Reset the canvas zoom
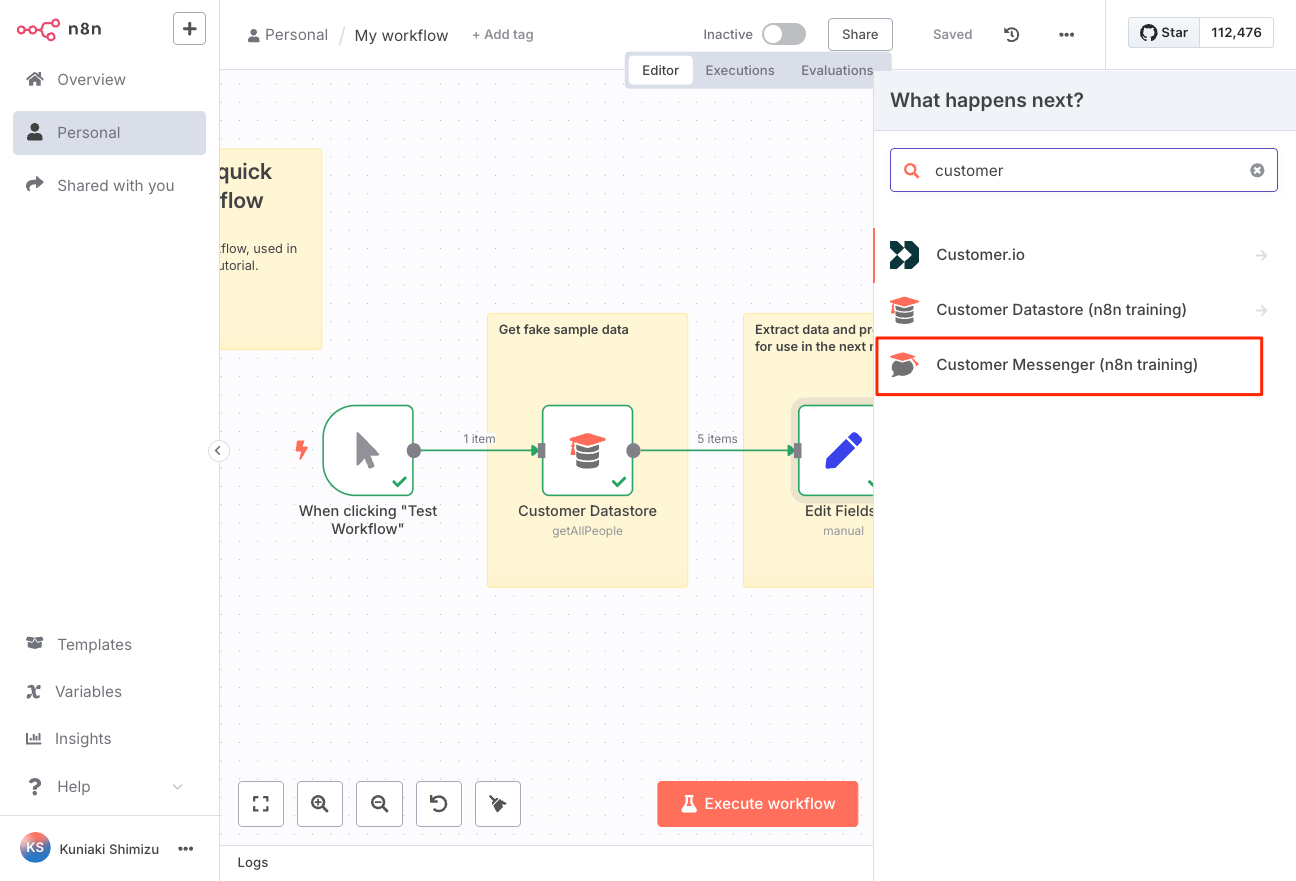The image size is (1296, 881). (438, 804)
